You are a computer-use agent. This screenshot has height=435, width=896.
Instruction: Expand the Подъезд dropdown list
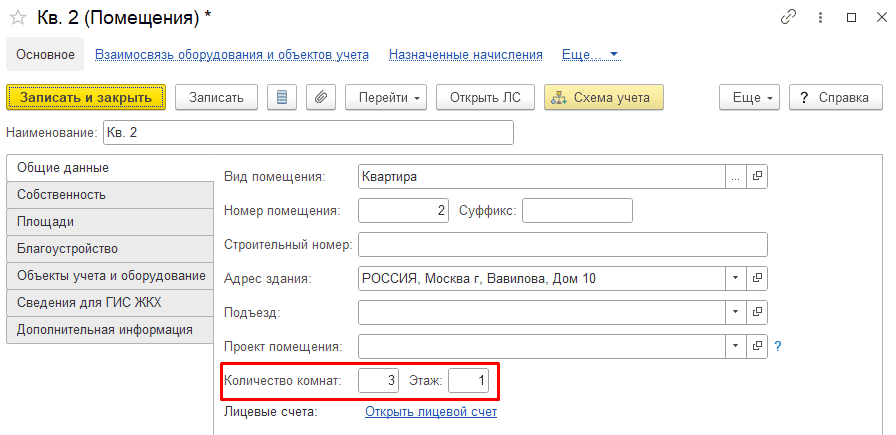pos(736,312)
